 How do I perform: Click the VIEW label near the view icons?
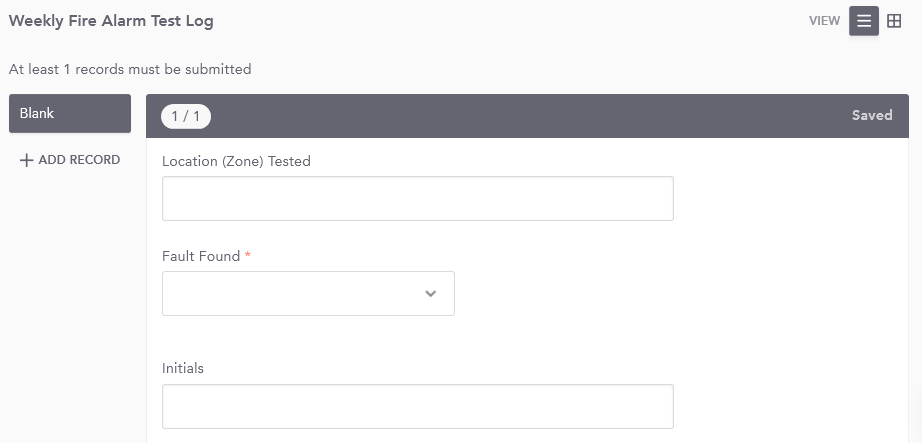point(824,21)
